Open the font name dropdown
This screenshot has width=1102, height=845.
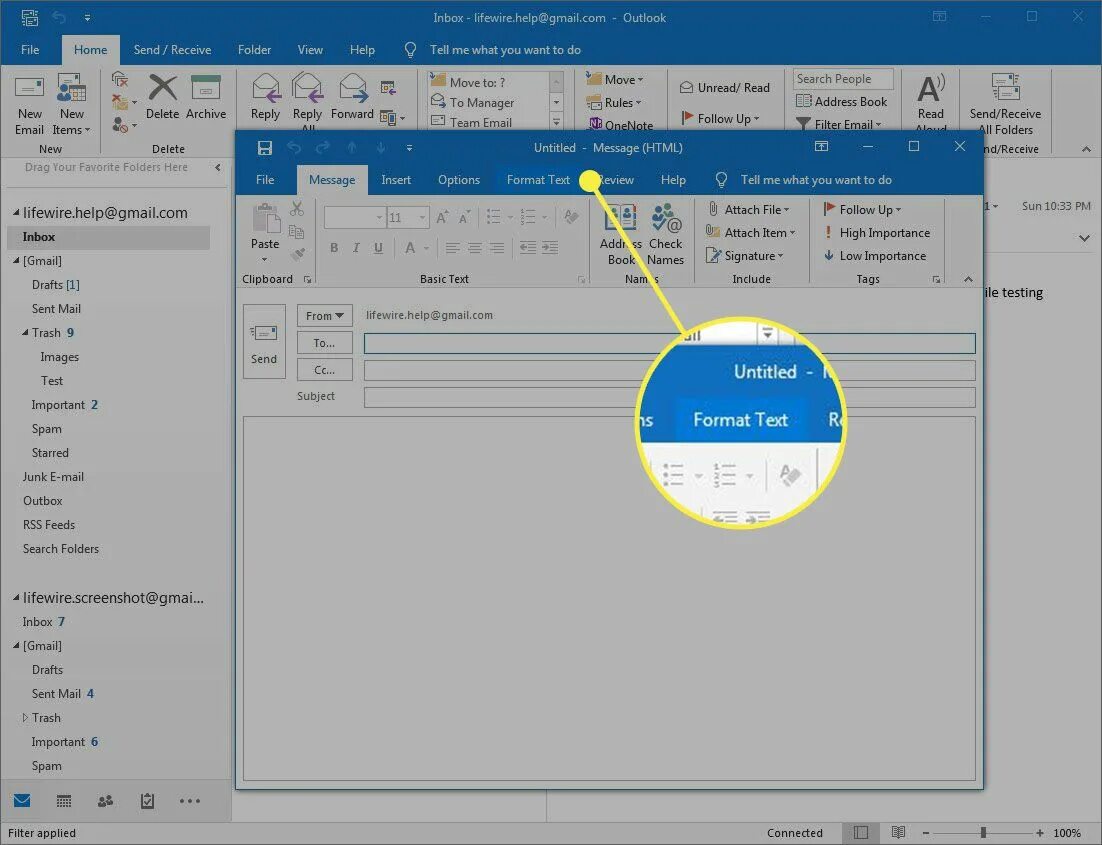pos(380,217)
